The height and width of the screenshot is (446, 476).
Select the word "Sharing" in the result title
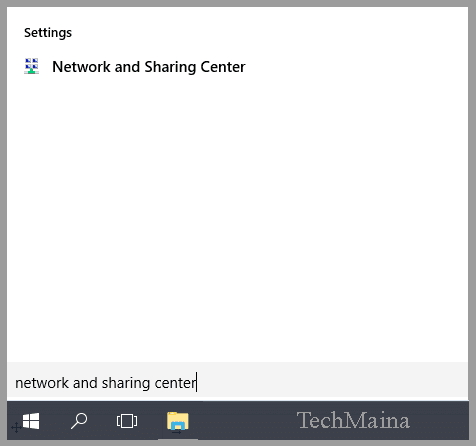(x=170, y=67)
